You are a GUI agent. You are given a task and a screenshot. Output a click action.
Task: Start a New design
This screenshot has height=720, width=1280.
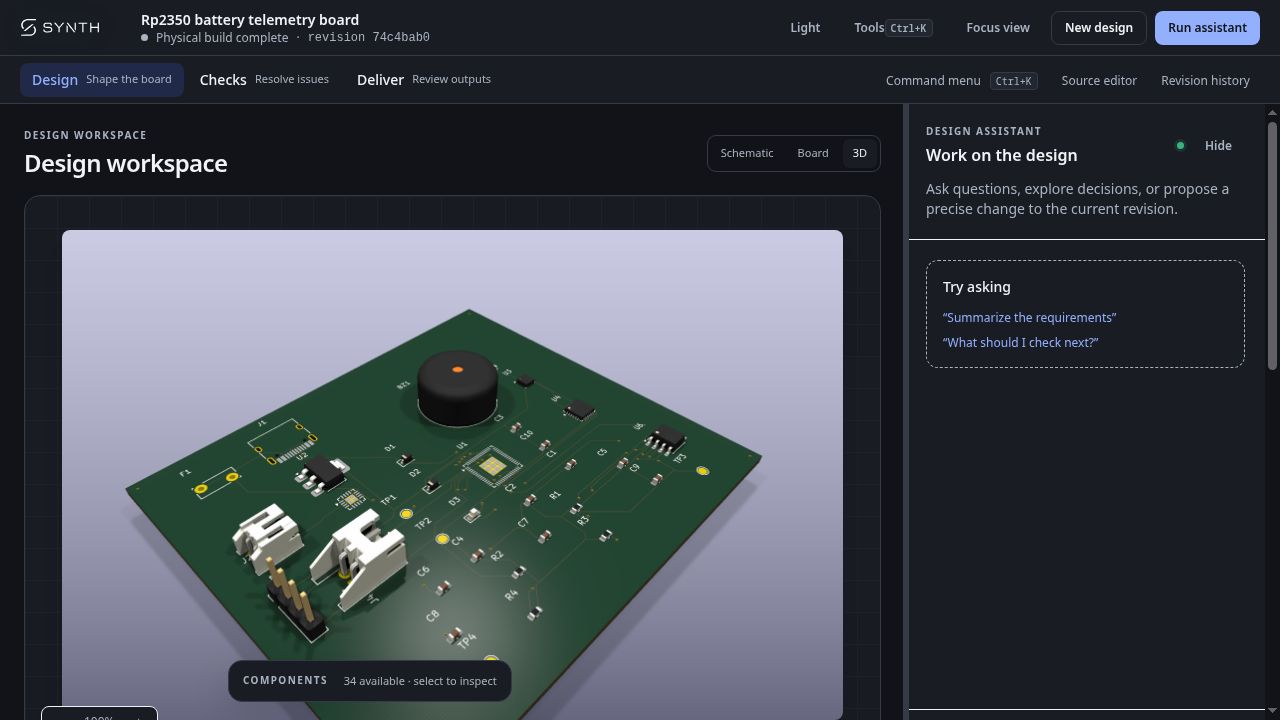(1098, 27)
